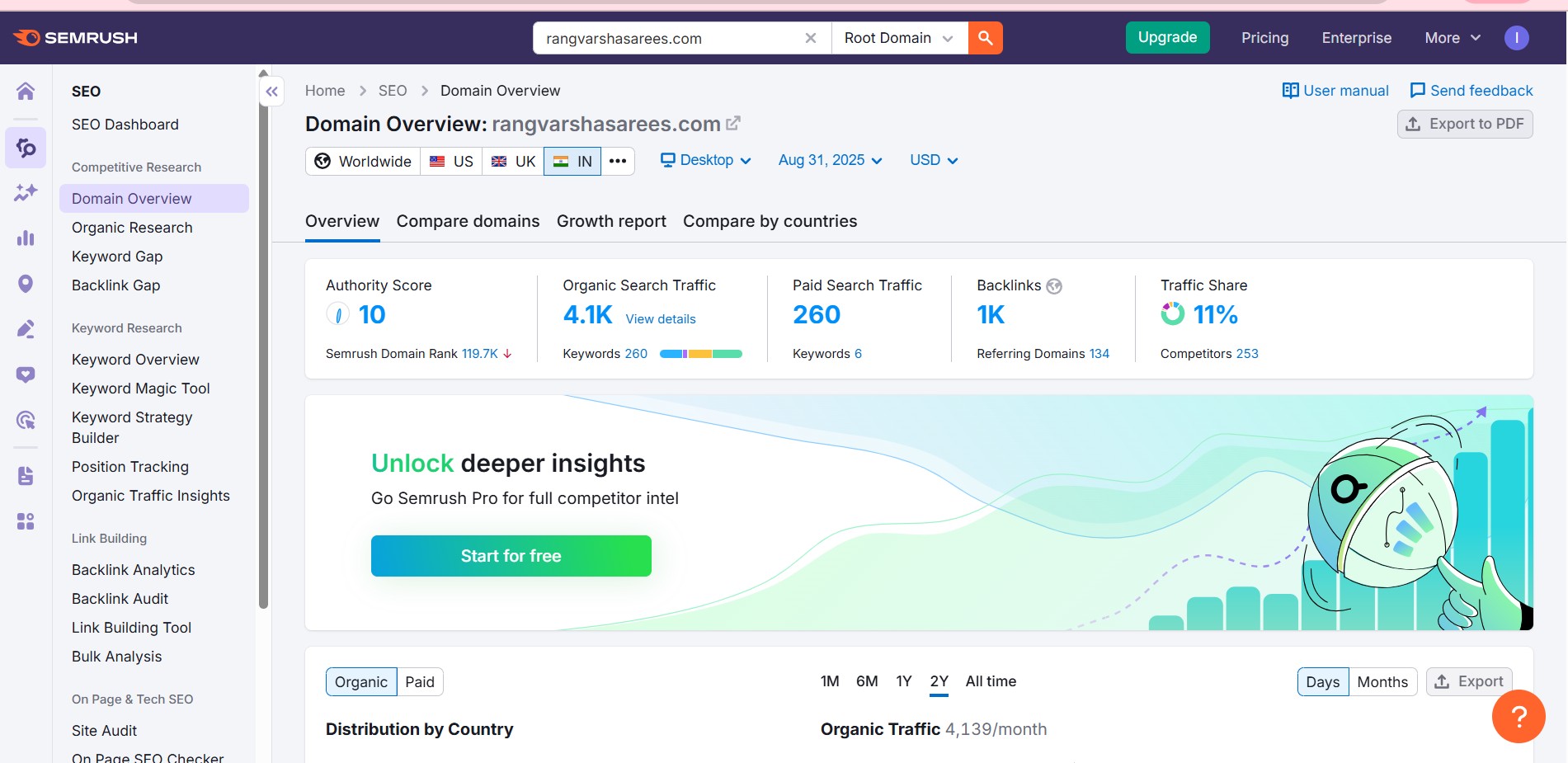Switch chart to Paid traffic
This screenshot has width=1568, height=763.
coord(419,682)
